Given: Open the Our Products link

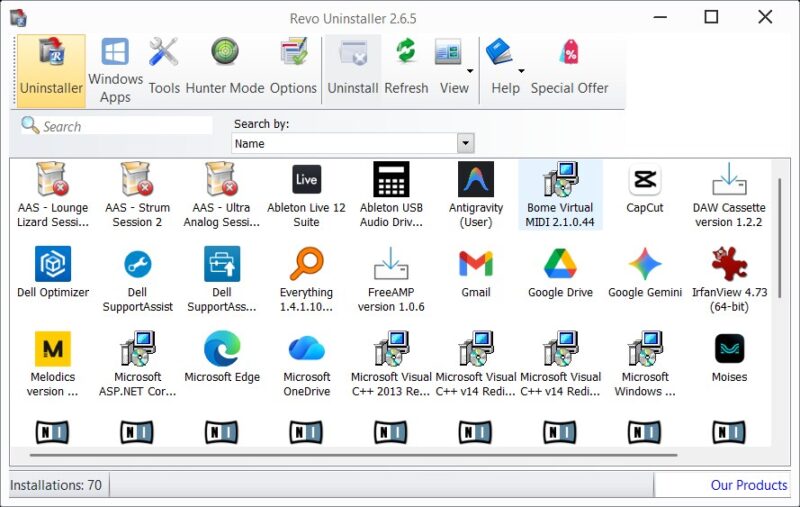Looking at the screenshot, I should (748, 485).
